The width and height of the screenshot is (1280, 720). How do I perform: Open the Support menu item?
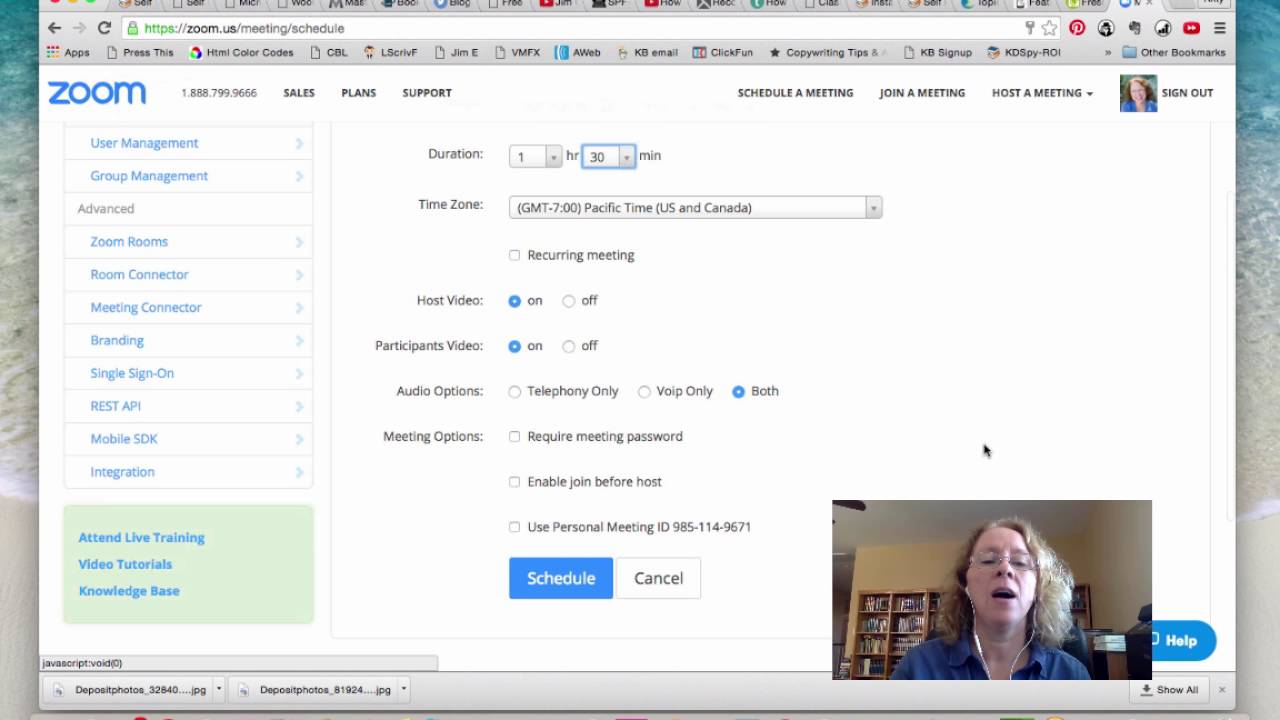(427, 93)
